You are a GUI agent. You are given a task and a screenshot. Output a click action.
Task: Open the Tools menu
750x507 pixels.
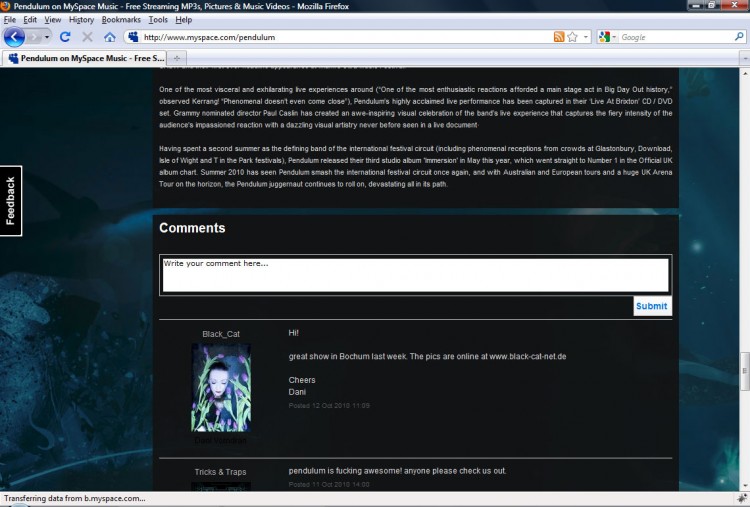click(x=158, y=20)
